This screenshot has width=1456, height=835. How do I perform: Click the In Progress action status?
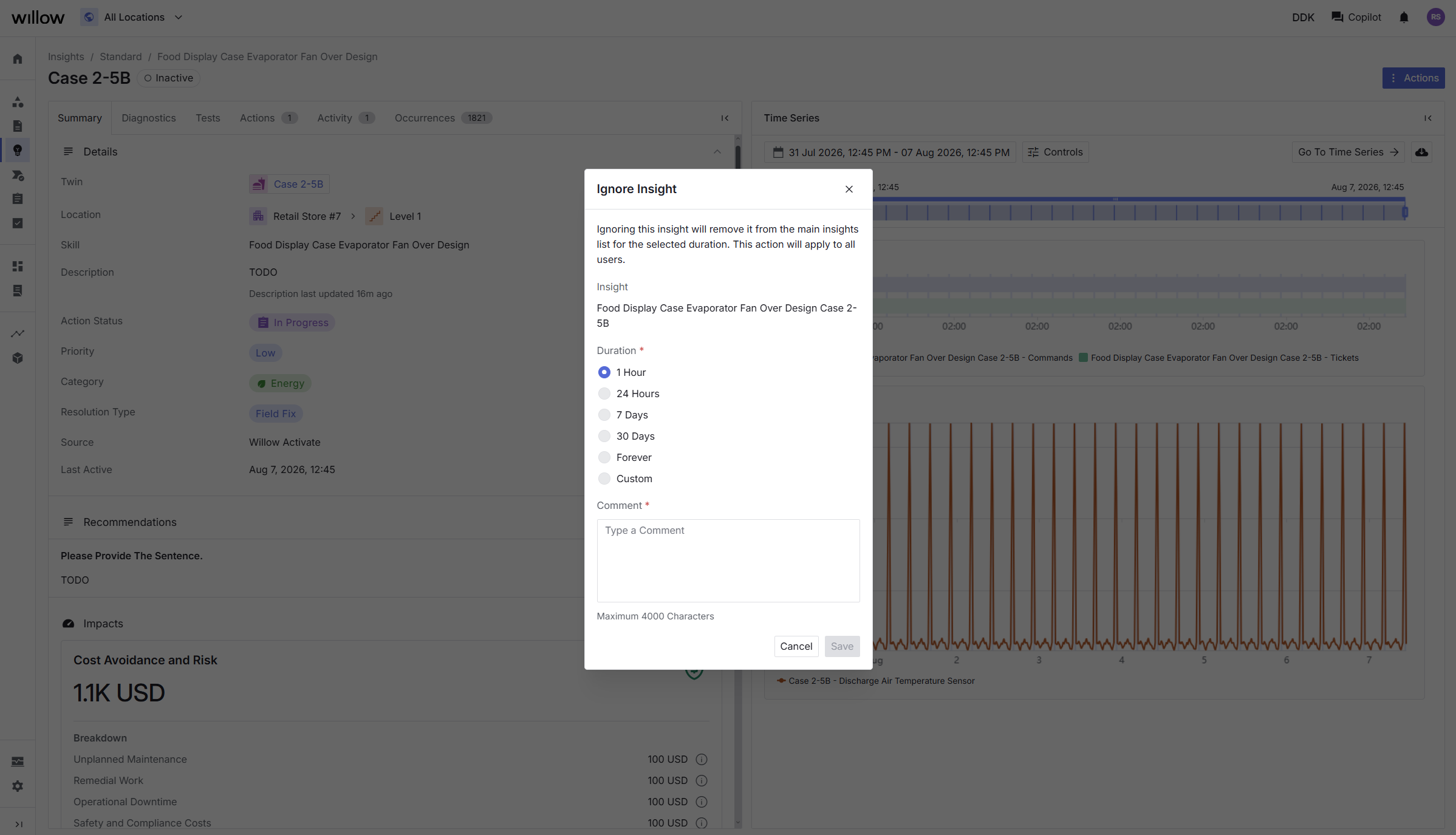click(292, 322)
